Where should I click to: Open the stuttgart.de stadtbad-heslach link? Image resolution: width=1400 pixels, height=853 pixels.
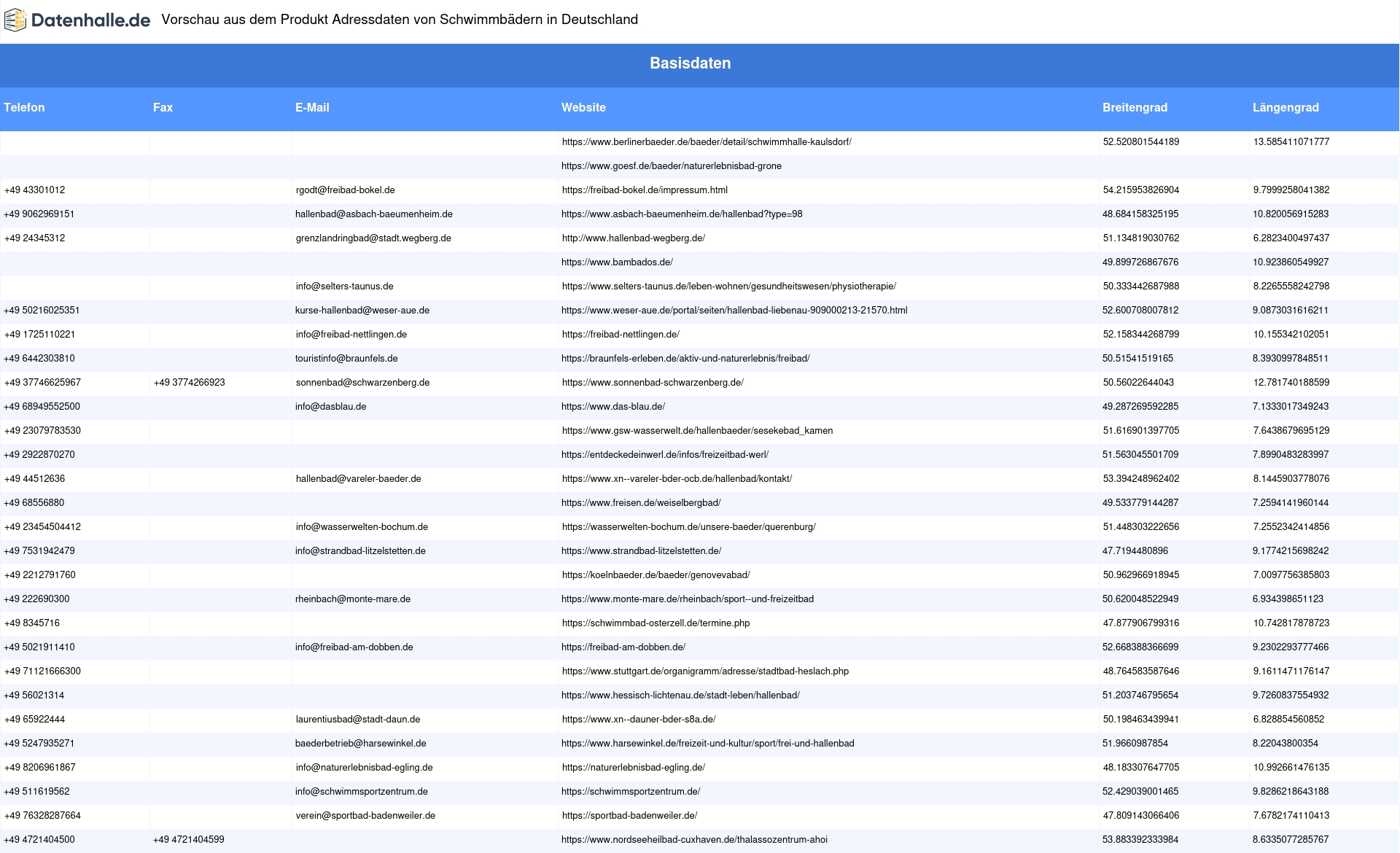pos(705,671)
